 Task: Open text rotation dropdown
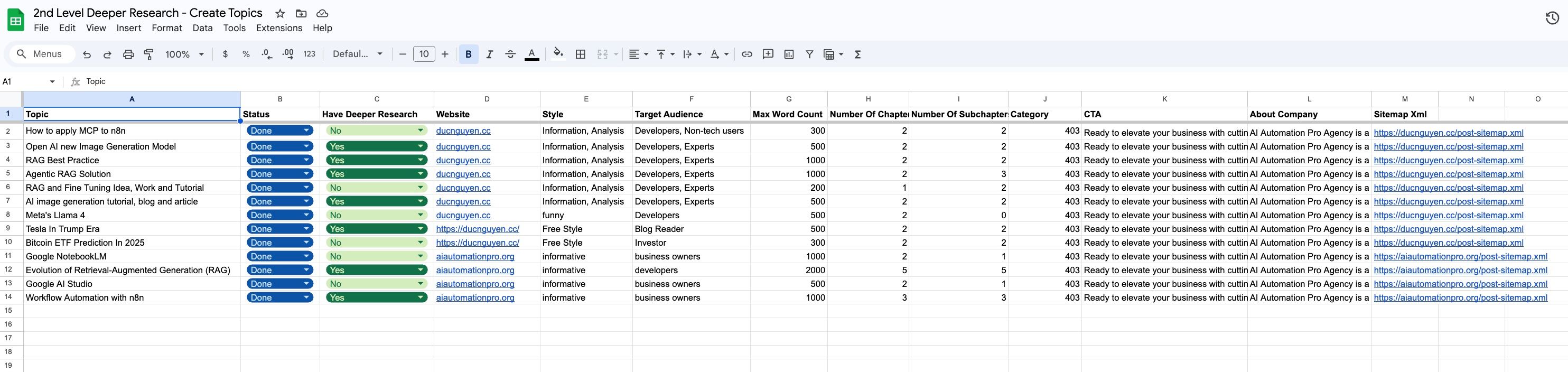[719, 54]
